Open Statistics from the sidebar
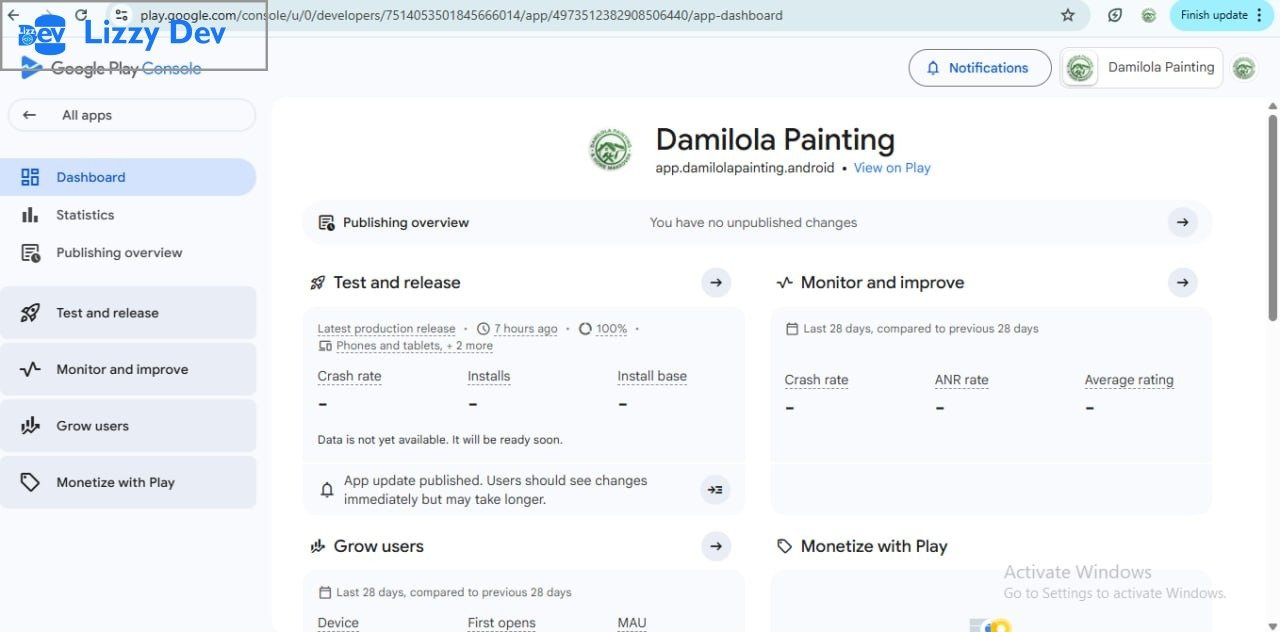This screenshot has width=1280, height=632. pyautogui.click(x=85, y=215)
